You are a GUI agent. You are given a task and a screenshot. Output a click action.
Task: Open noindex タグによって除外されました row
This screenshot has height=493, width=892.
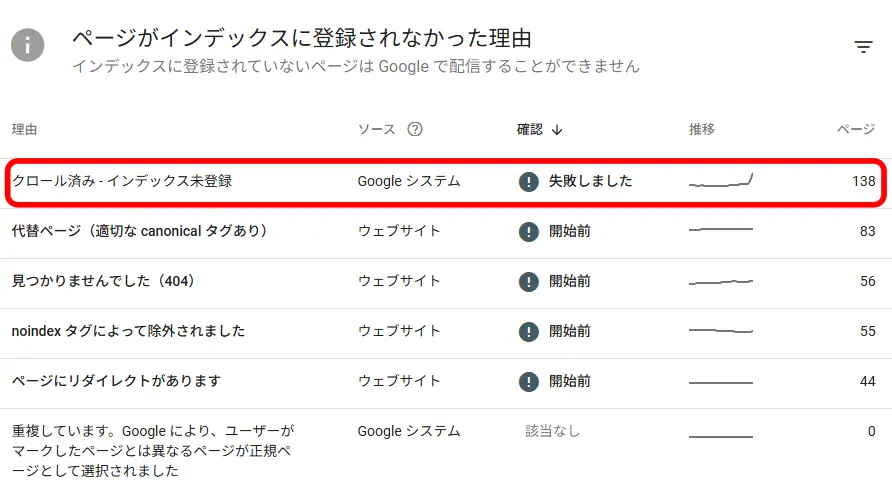tap(446, 332)
